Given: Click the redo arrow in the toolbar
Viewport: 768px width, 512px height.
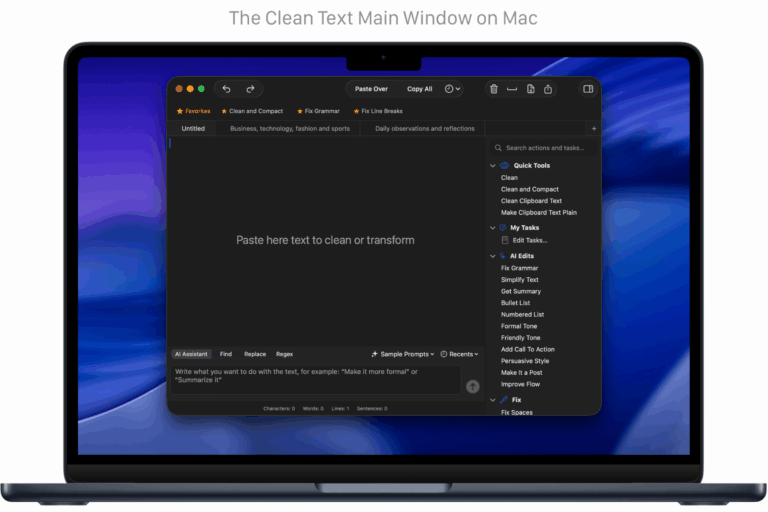Looking at the screenshot, I should click(x=250, y=89).
